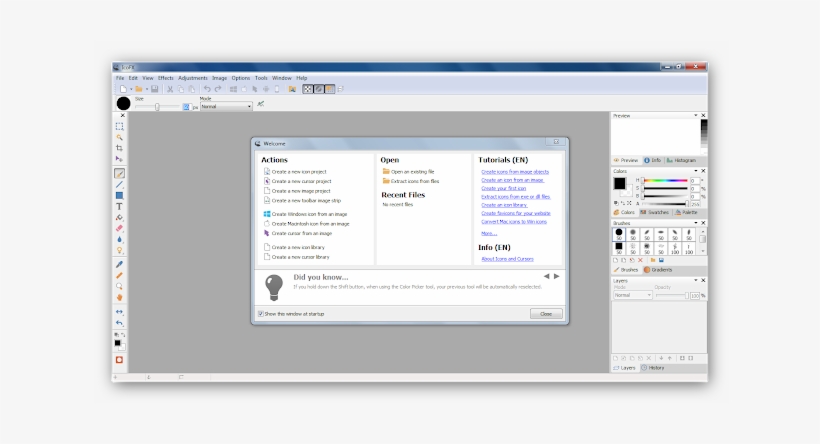
Task: Expand the layer blend Mode dropdown
Action: tap(631, 295)
